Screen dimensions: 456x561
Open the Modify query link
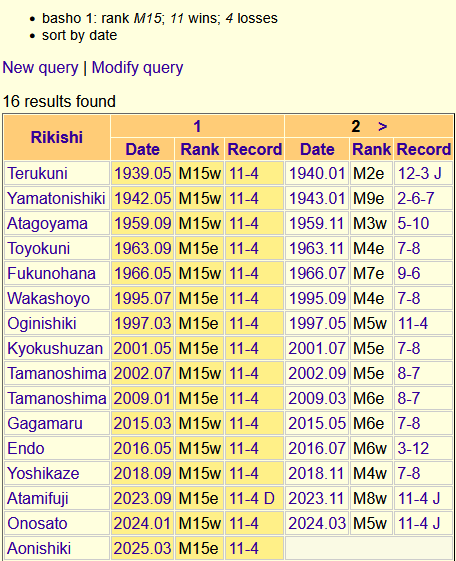click(137, 68)
